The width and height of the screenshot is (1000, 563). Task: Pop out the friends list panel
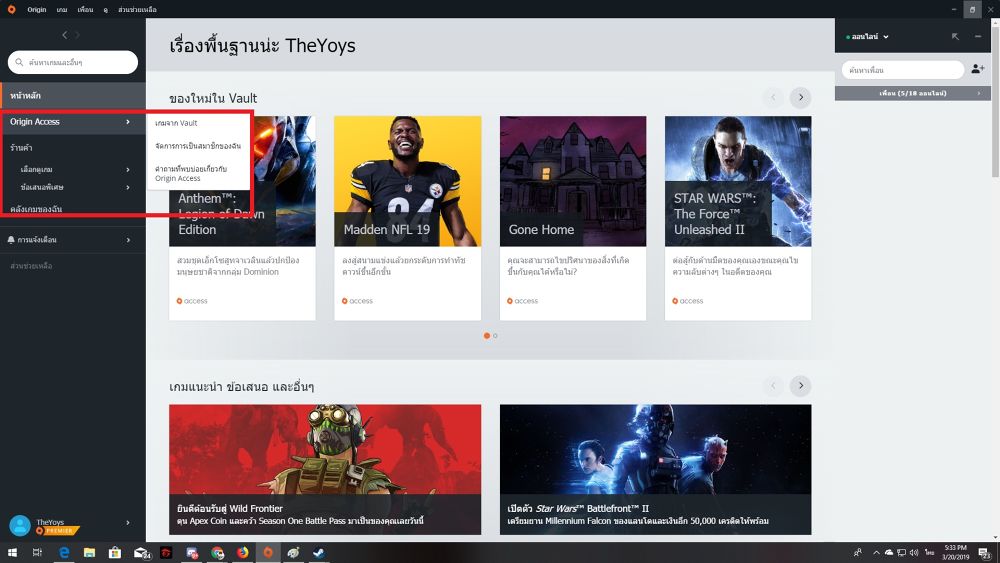click(955, 37)
